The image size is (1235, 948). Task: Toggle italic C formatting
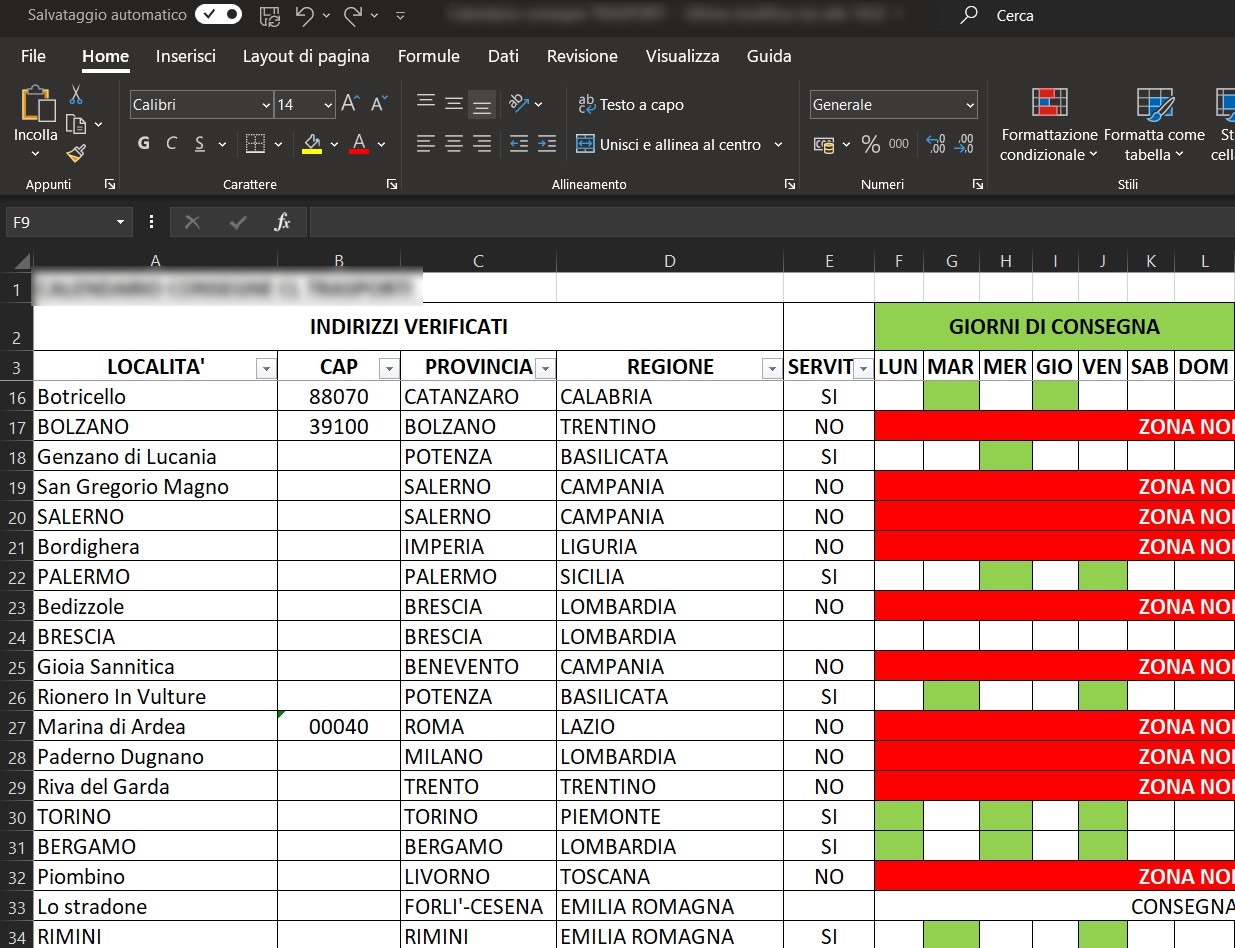tap(171, 144)
